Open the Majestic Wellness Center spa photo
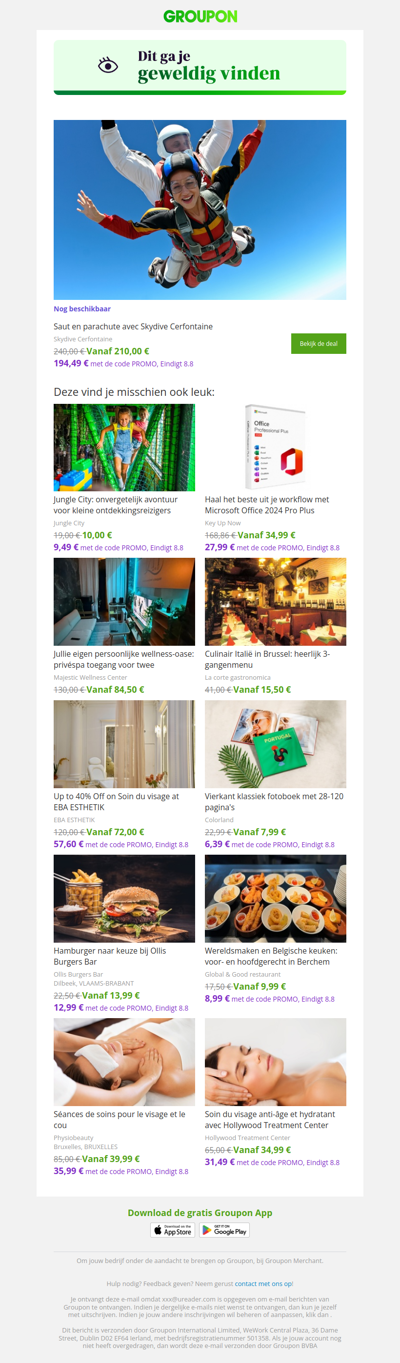 point(124,601)
